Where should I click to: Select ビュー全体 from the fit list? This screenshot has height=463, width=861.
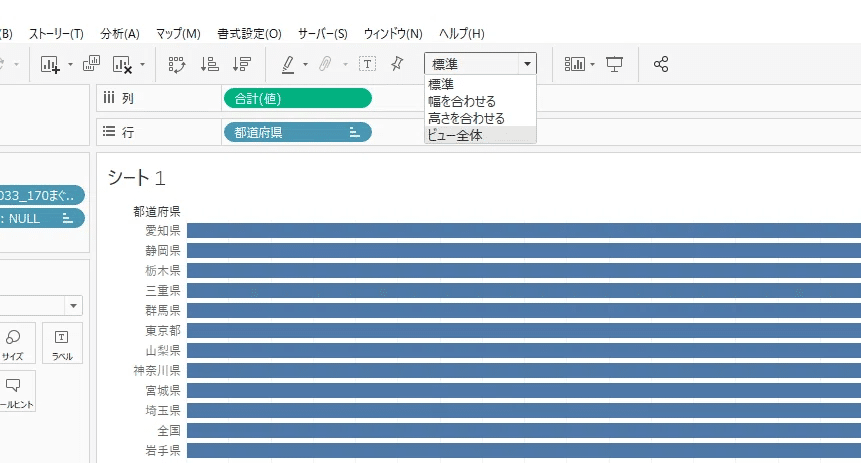(x=456, y=135)
